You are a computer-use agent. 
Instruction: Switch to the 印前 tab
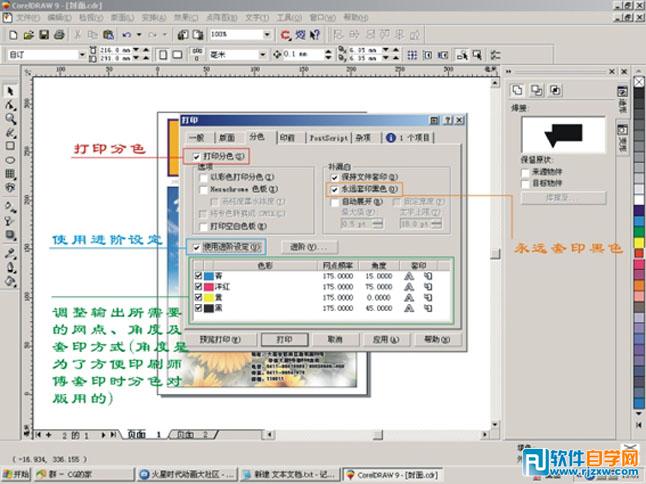[287, 138]
